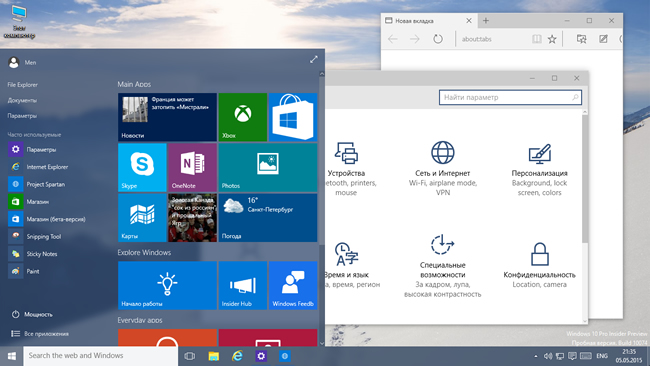The image size is (650, 366).
Task: Click the ENG language indicator
Action: [x=602, y=356]
